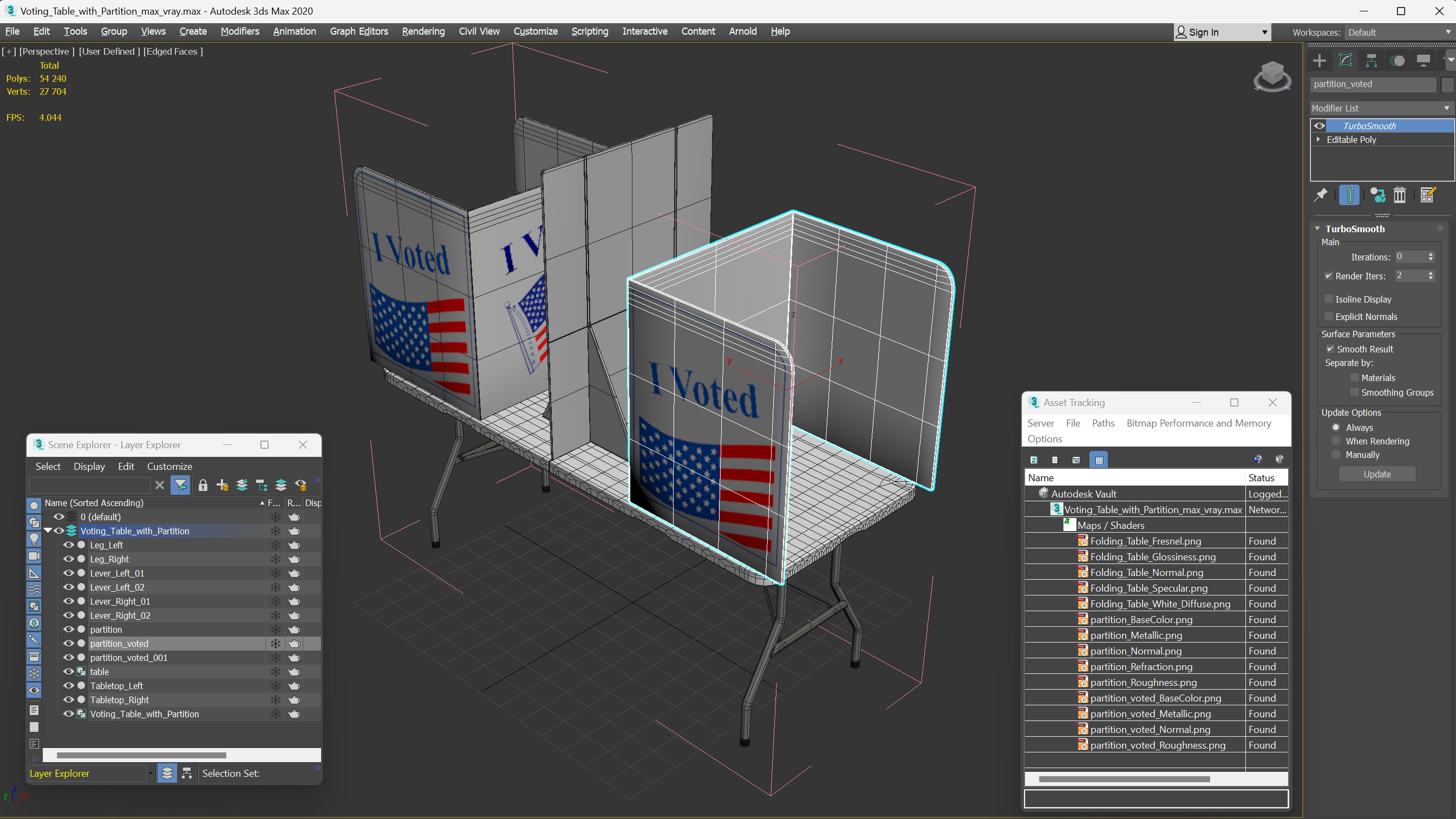This screenshot has height=819, width=1456.
Task: Adjust the Render Iters spinner
Action: click(1431, 276)
